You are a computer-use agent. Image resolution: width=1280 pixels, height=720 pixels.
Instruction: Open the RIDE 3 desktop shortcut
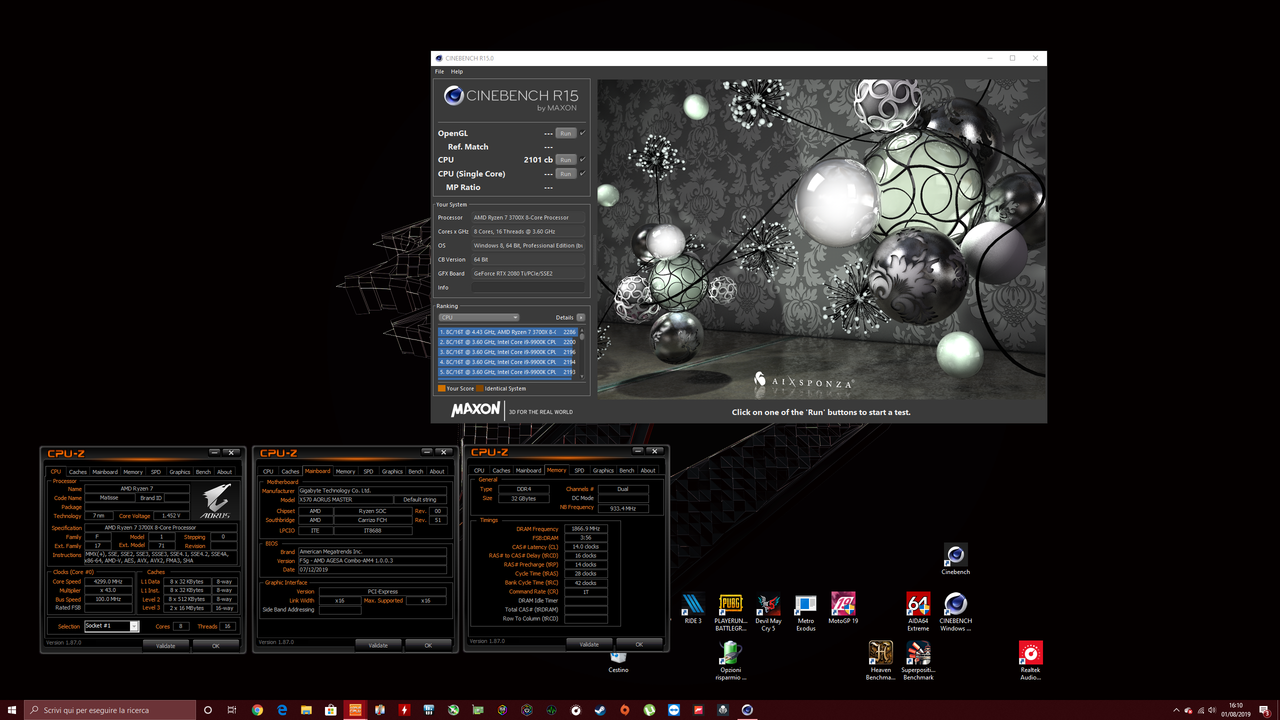pos(692,609)
